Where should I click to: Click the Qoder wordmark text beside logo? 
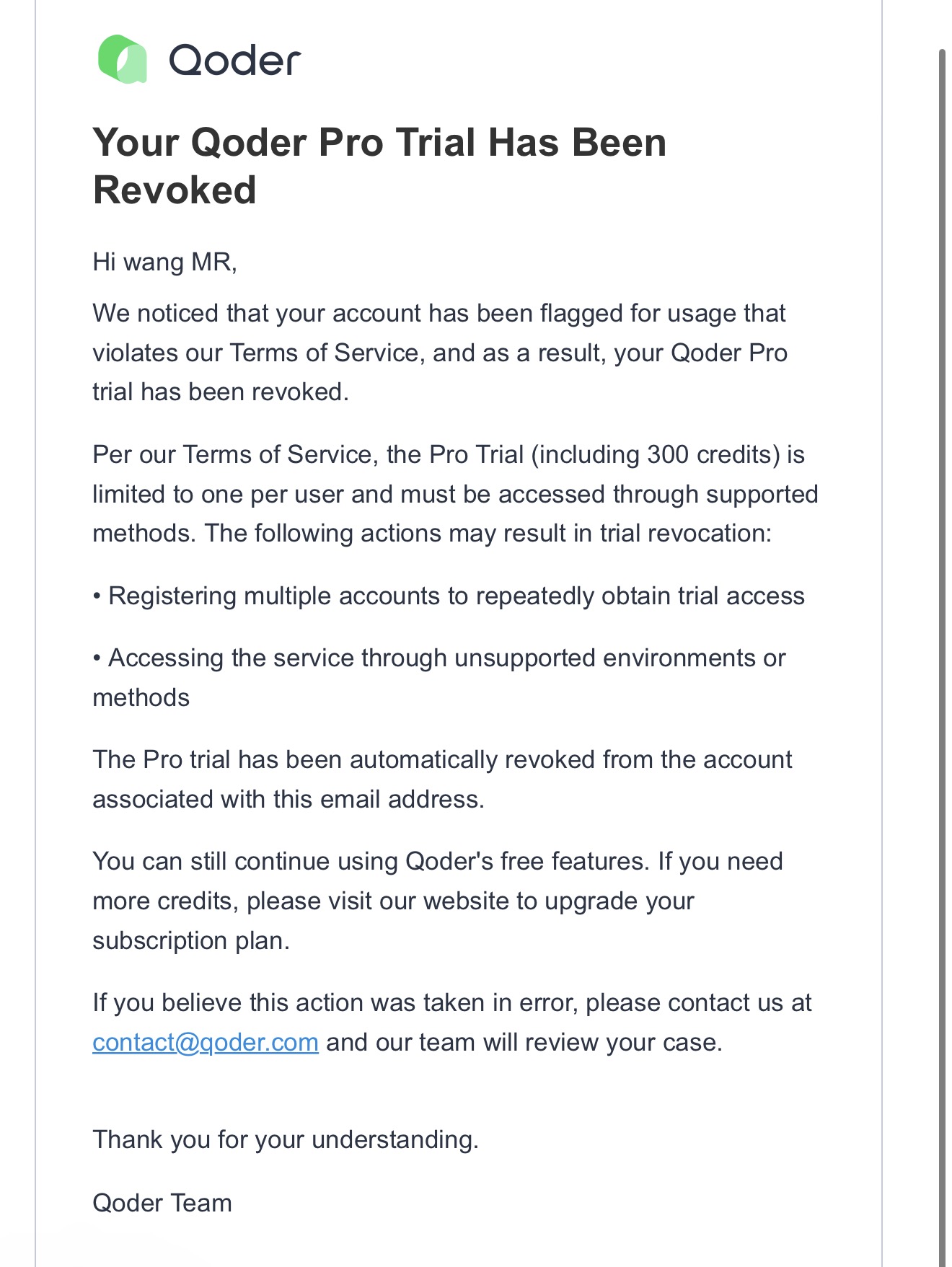tap(235, 60)
